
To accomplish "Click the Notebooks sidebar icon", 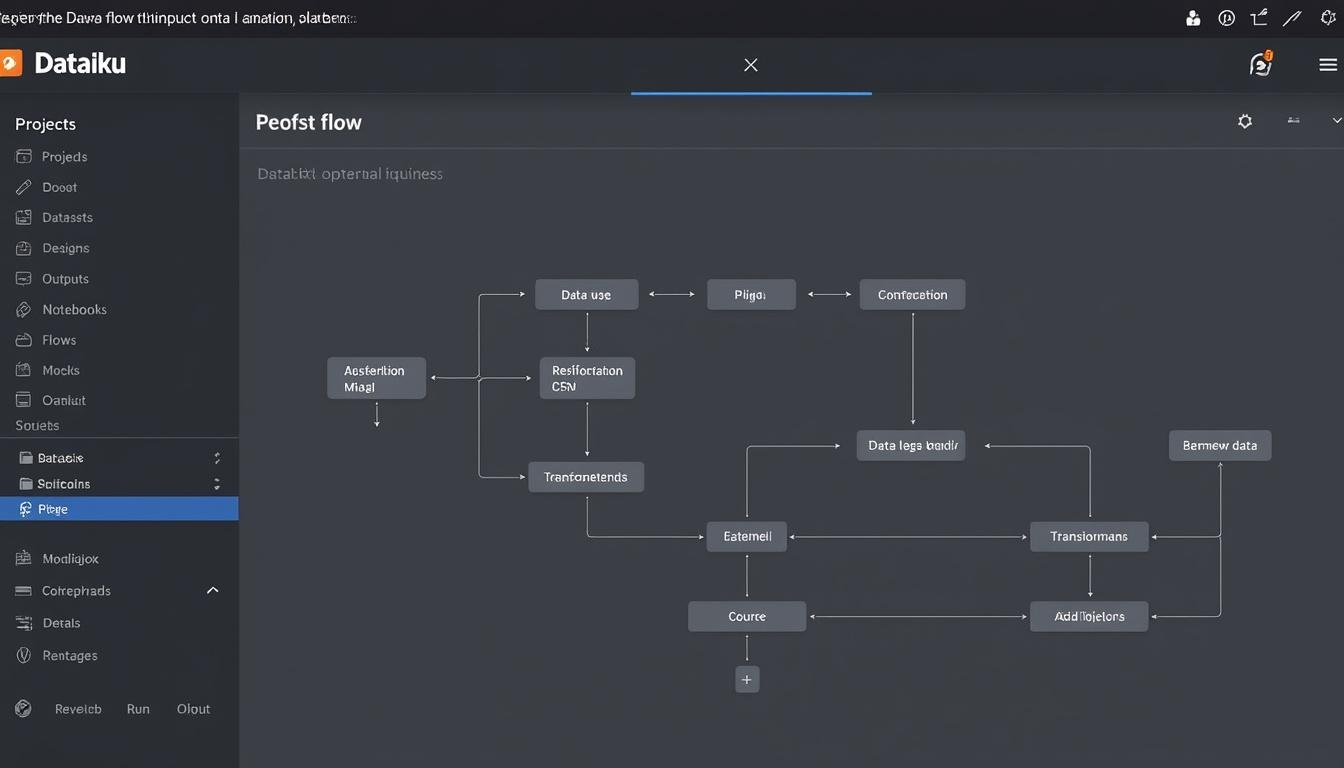I will [x=24, y=309].
